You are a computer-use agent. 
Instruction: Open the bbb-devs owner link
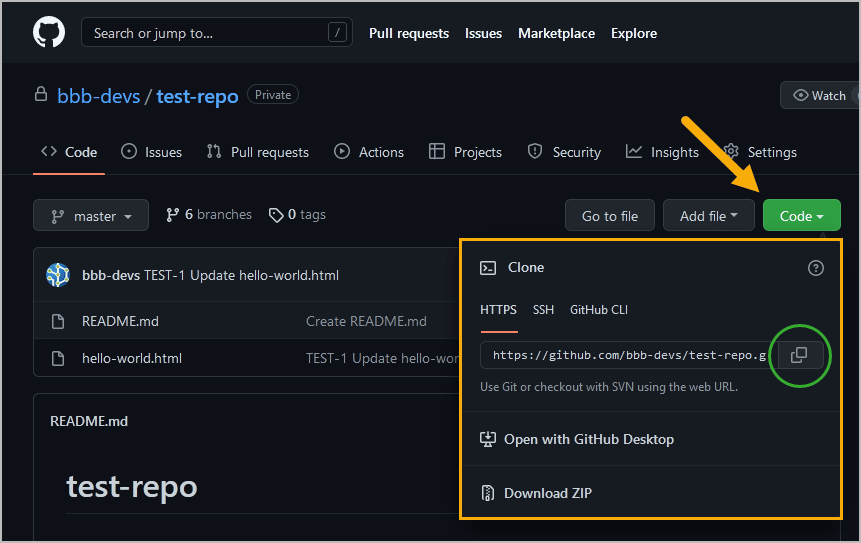99,96
